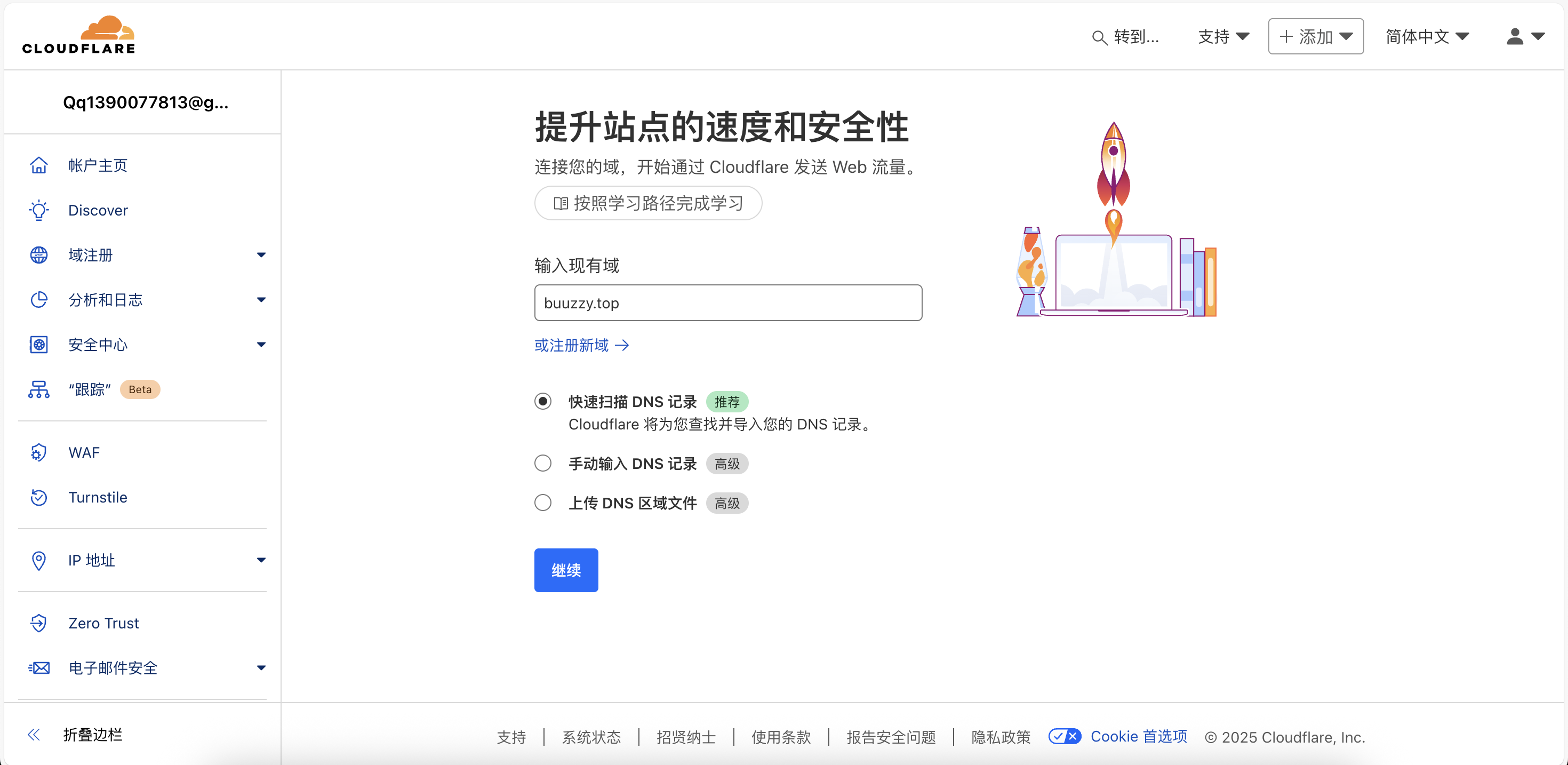This screenshot has height=765, width=1568.
Task: Click the account name Qq1390077813@g...
Action: [x=146, y=102]
